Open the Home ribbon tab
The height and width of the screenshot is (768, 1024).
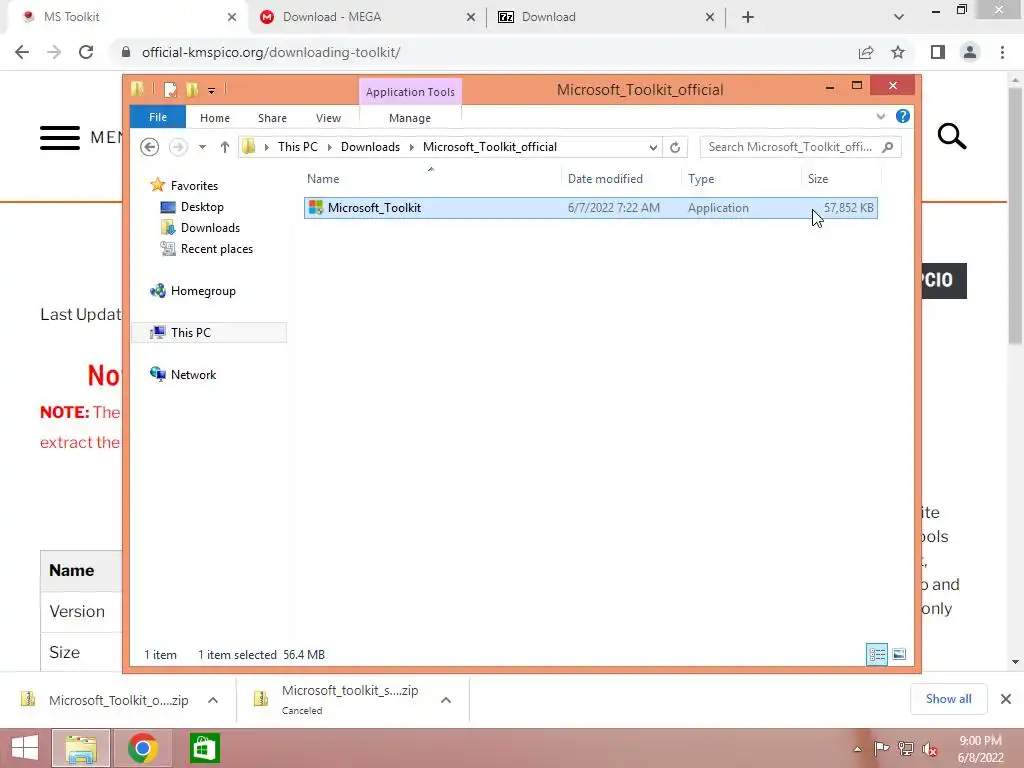coord(215,118)
